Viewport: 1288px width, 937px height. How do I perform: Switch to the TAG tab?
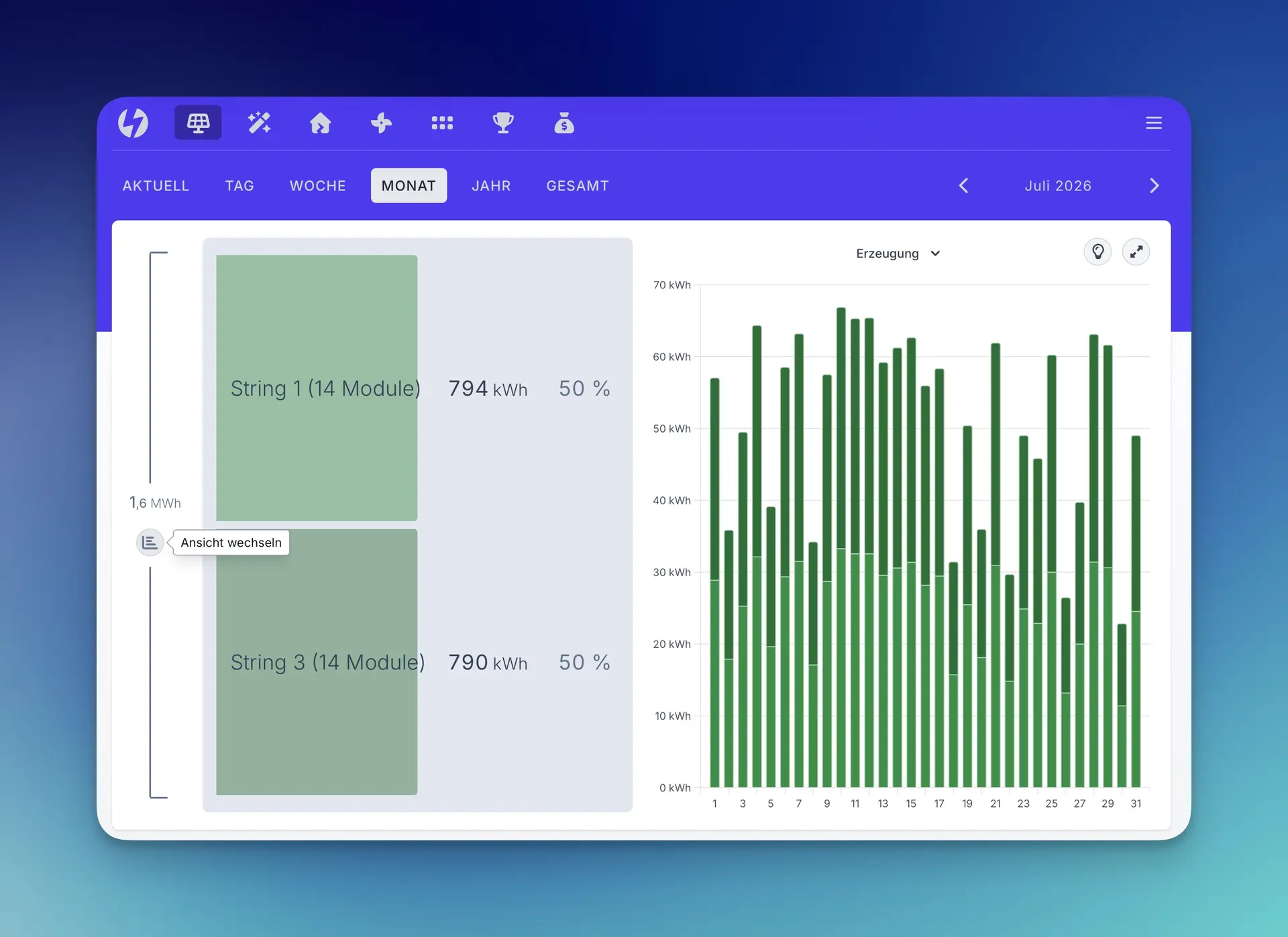239,186
